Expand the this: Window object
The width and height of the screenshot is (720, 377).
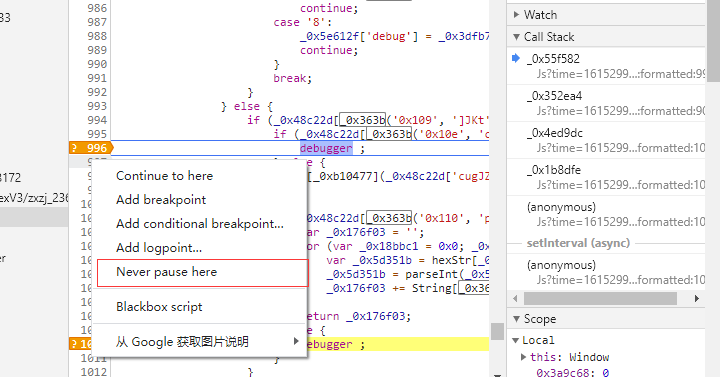(523, 357)
